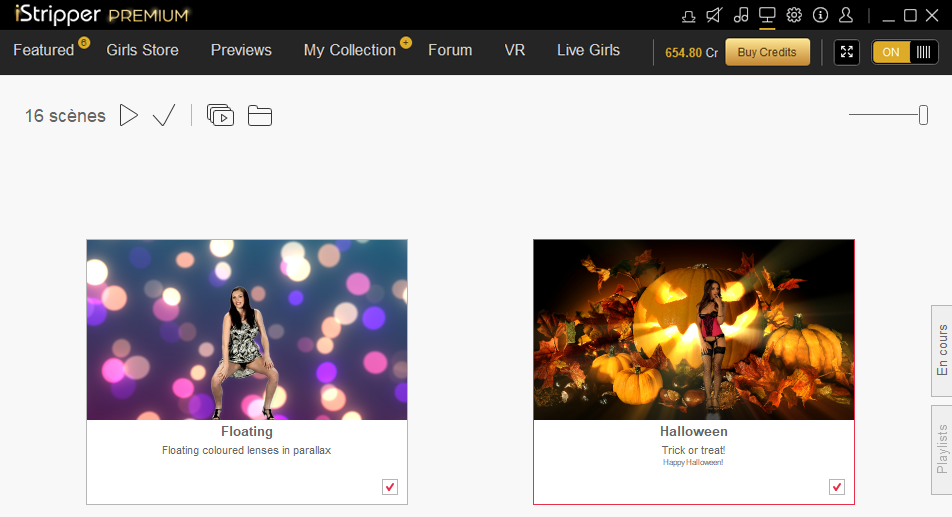Toggle the ON switch off
952x517 pixels.
point(905,52)
